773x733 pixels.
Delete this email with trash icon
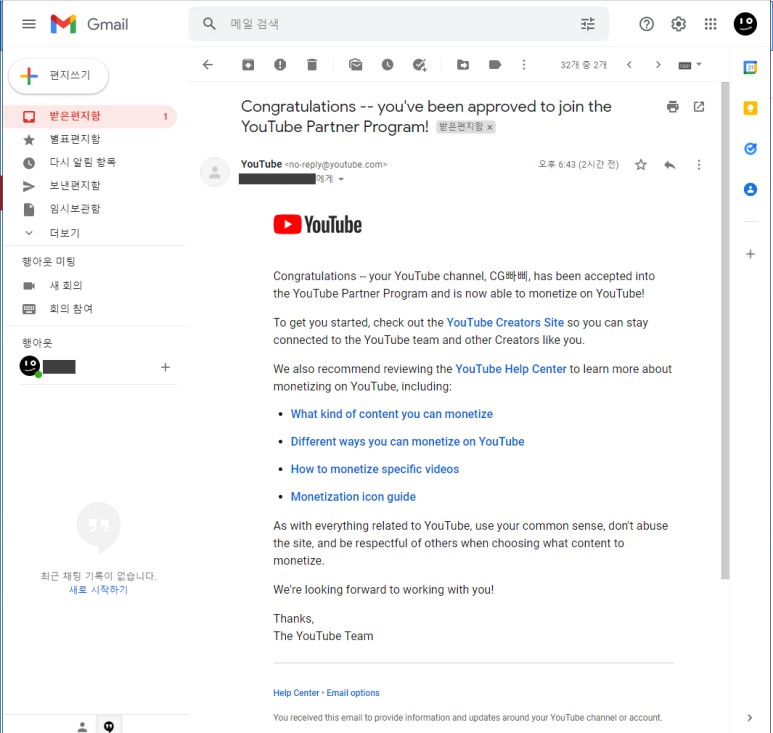click(312, 65)
